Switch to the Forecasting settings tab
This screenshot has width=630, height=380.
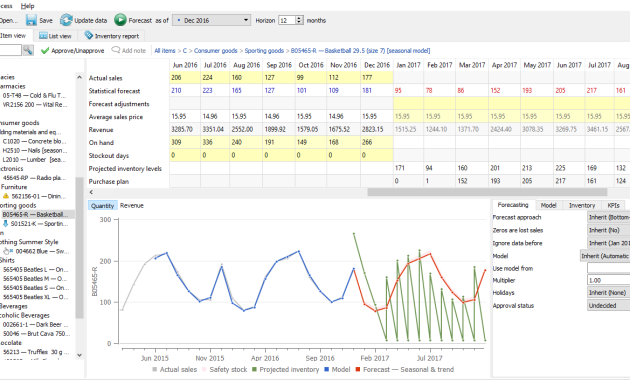[x=513, y=205]
